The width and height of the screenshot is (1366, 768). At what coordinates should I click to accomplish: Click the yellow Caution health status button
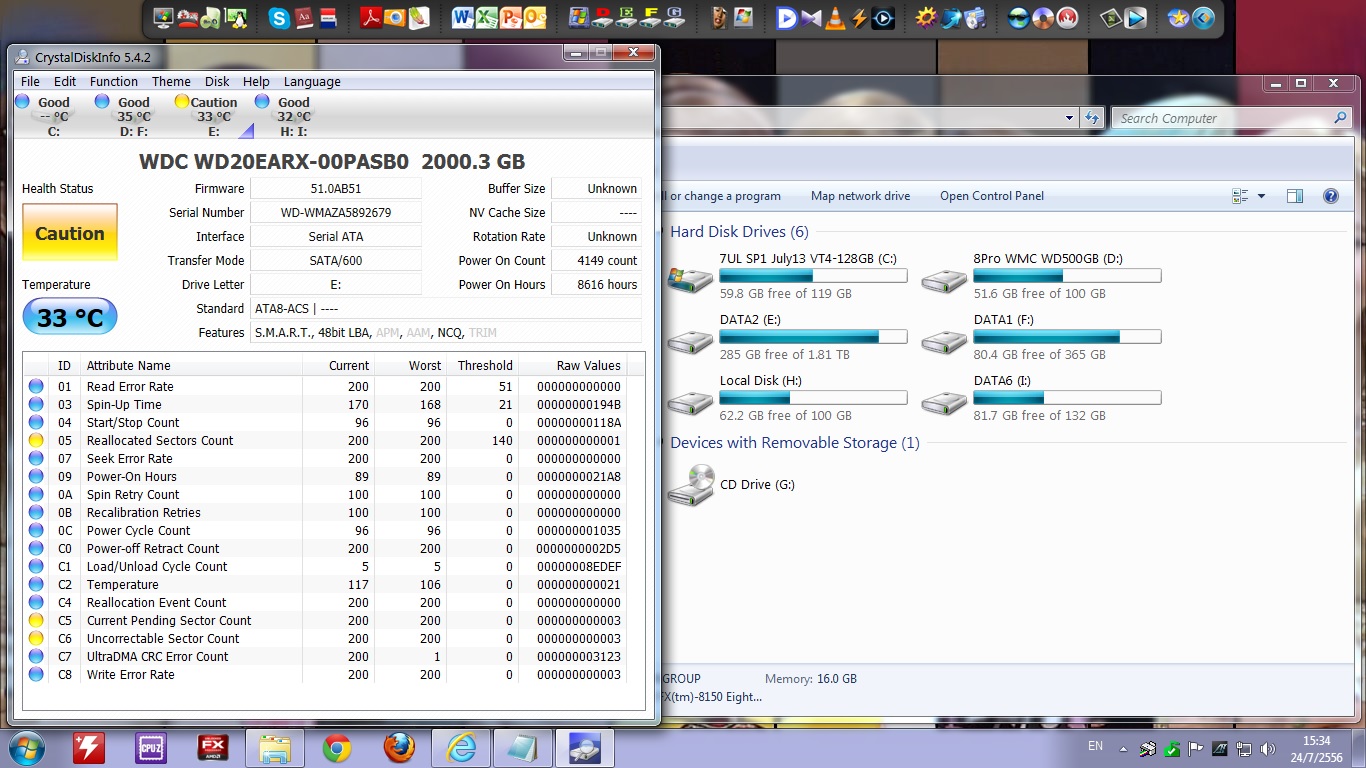tap(70, 233)
